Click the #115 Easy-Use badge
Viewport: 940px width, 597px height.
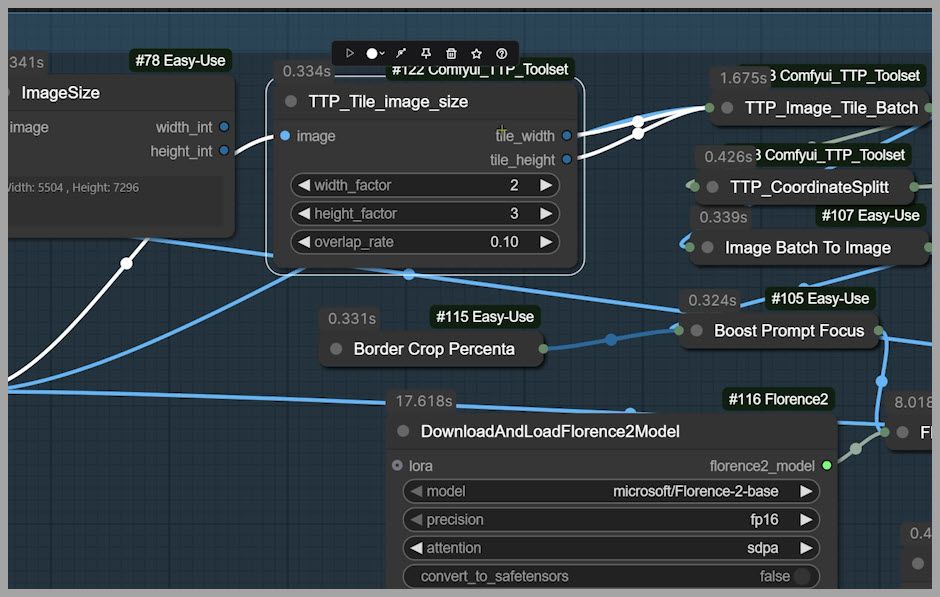(x=485, y=316)
